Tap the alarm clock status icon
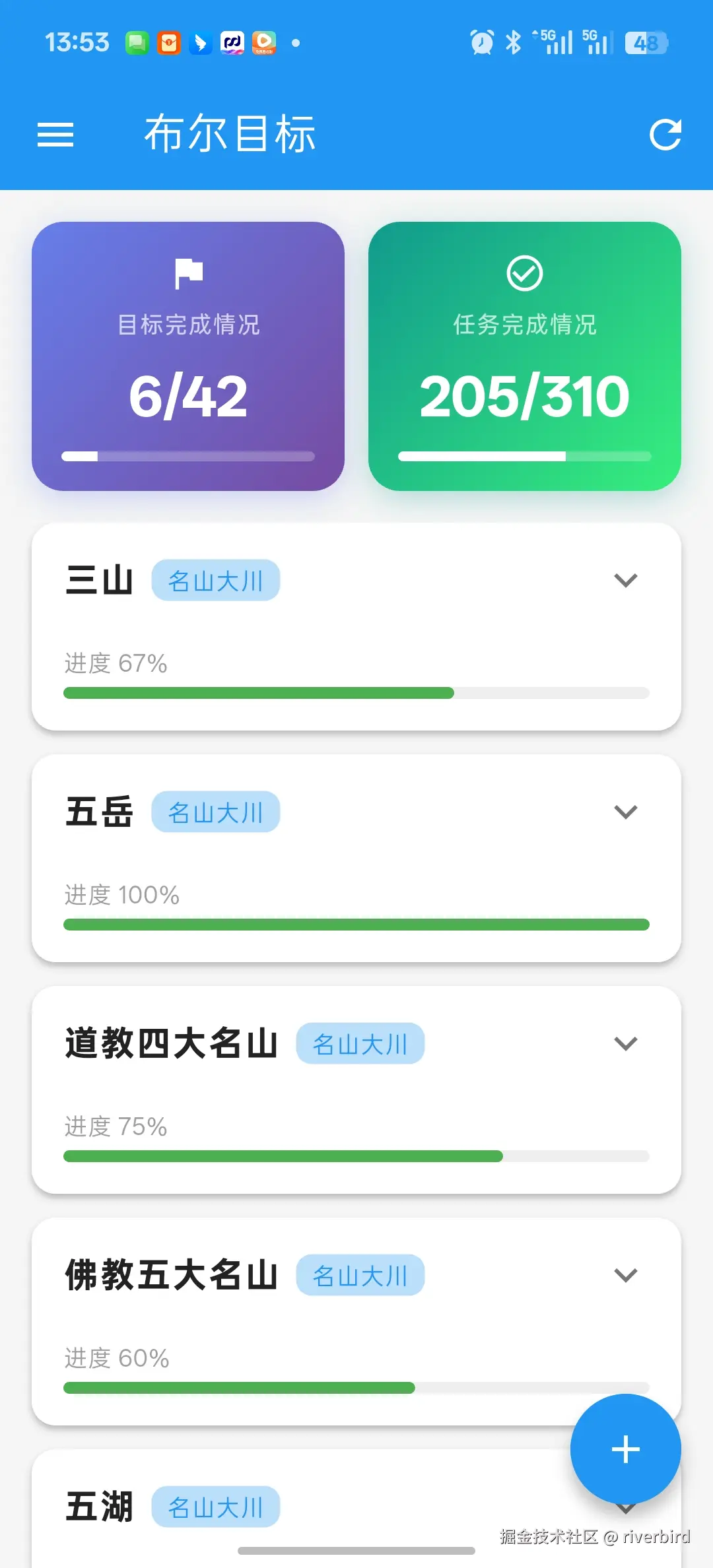 (x=482, y=42)
